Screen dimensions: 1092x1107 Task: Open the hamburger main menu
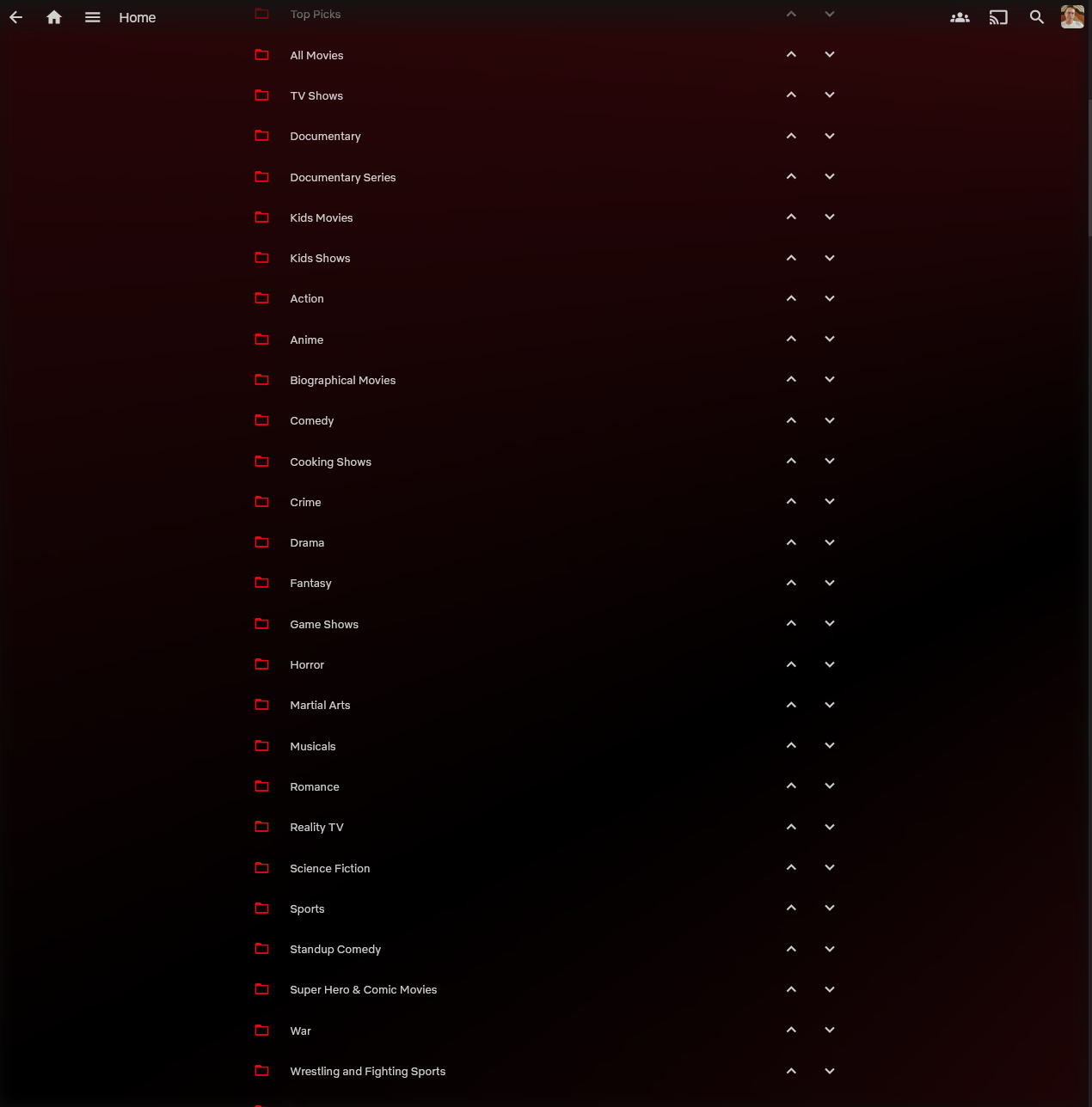93,17
